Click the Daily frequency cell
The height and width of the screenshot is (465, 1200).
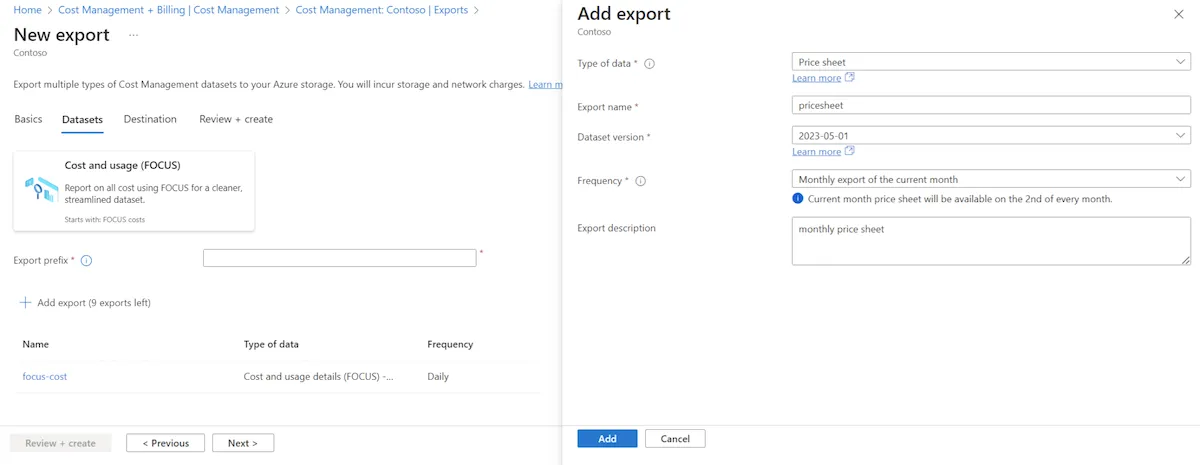pyautogui.click(x=438, y=377)
